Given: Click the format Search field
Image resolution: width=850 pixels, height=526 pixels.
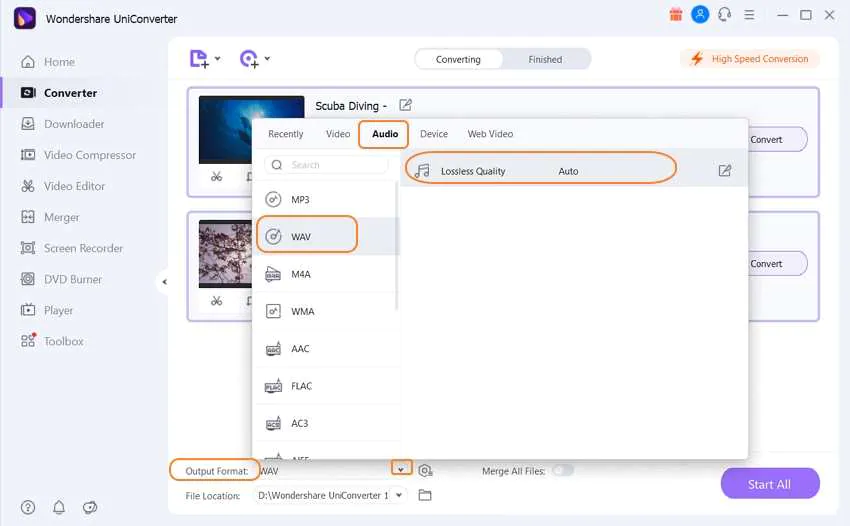Looking at the screenshot, I should [x=326, y=165].
